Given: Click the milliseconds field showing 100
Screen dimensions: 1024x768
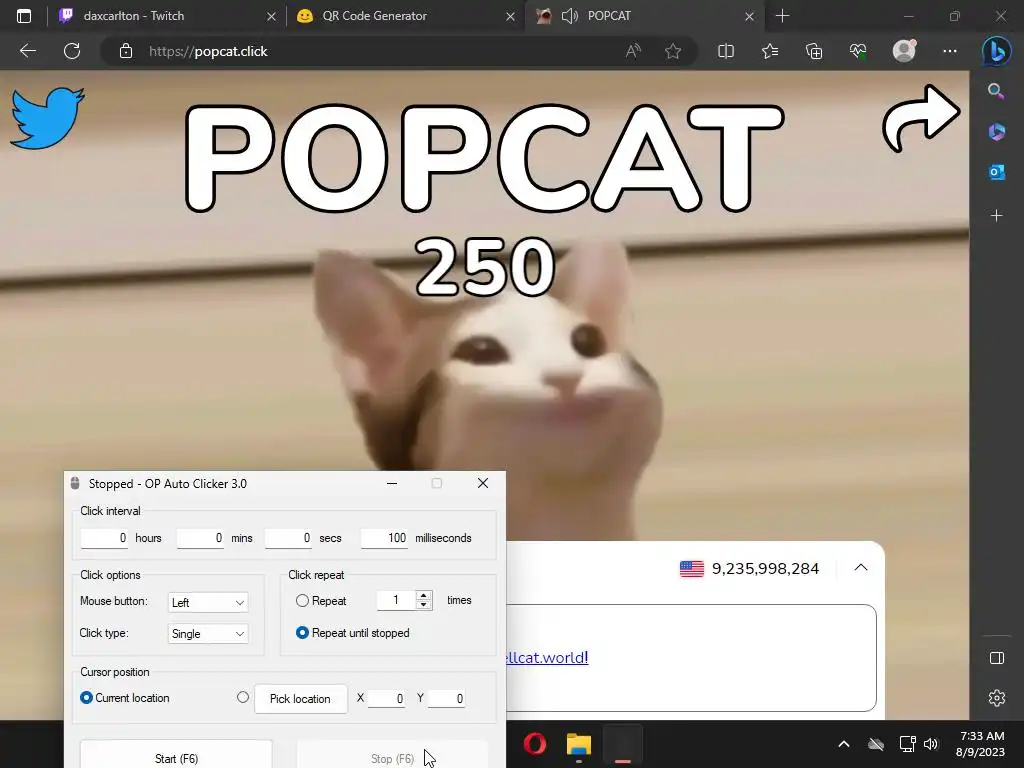Looking at the screenshot, I should tap(384, 538).
